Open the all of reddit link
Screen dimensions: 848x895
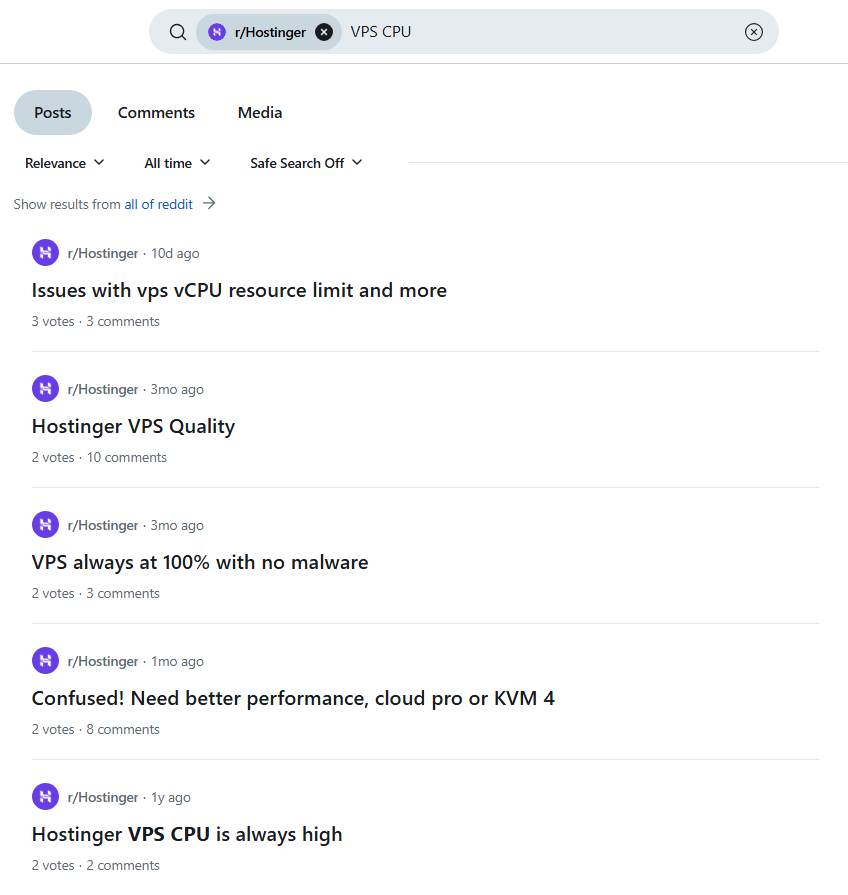pyautogui.click(x=158, y=203)
